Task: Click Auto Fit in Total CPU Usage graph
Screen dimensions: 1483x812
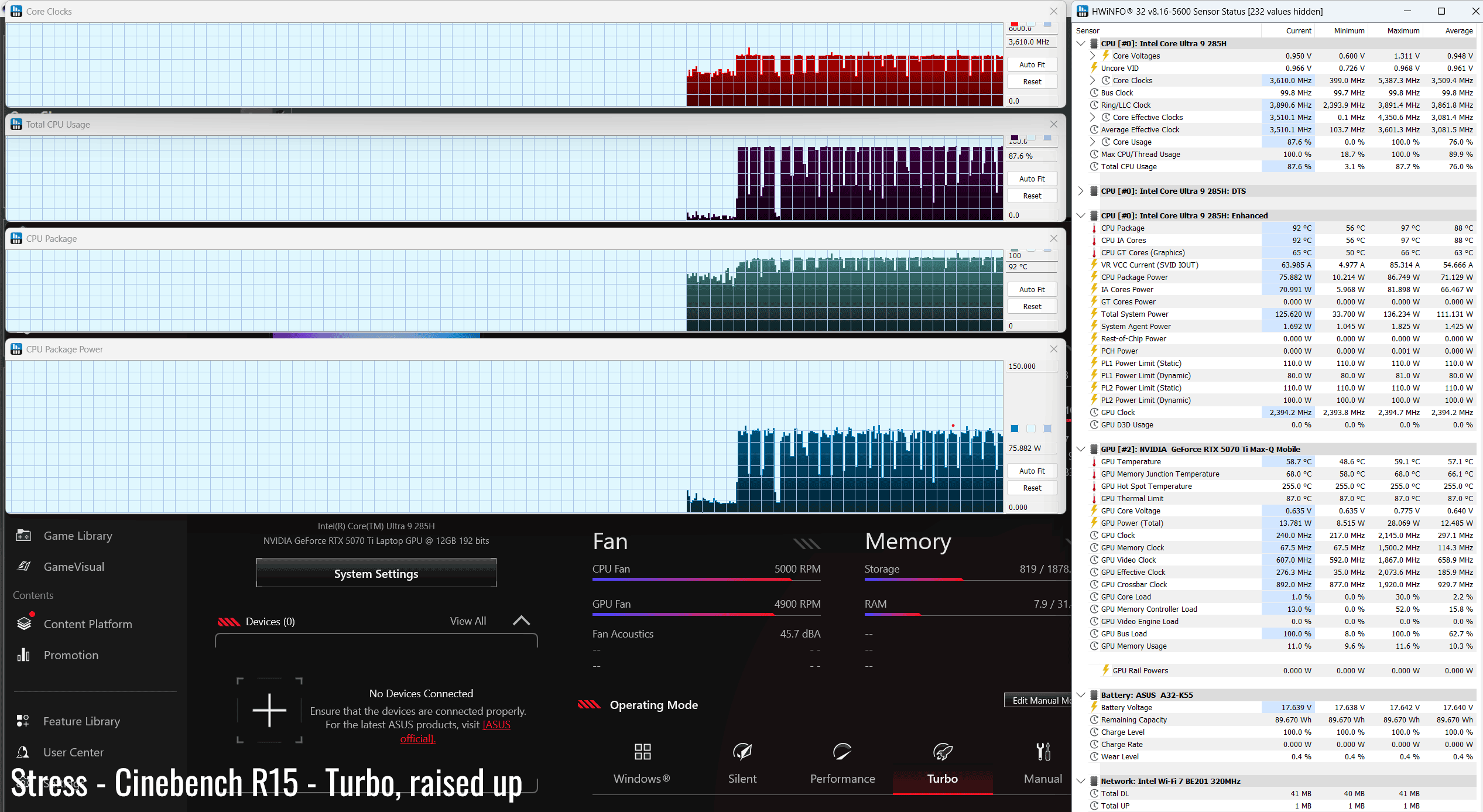Action: tap(1032, 179)
